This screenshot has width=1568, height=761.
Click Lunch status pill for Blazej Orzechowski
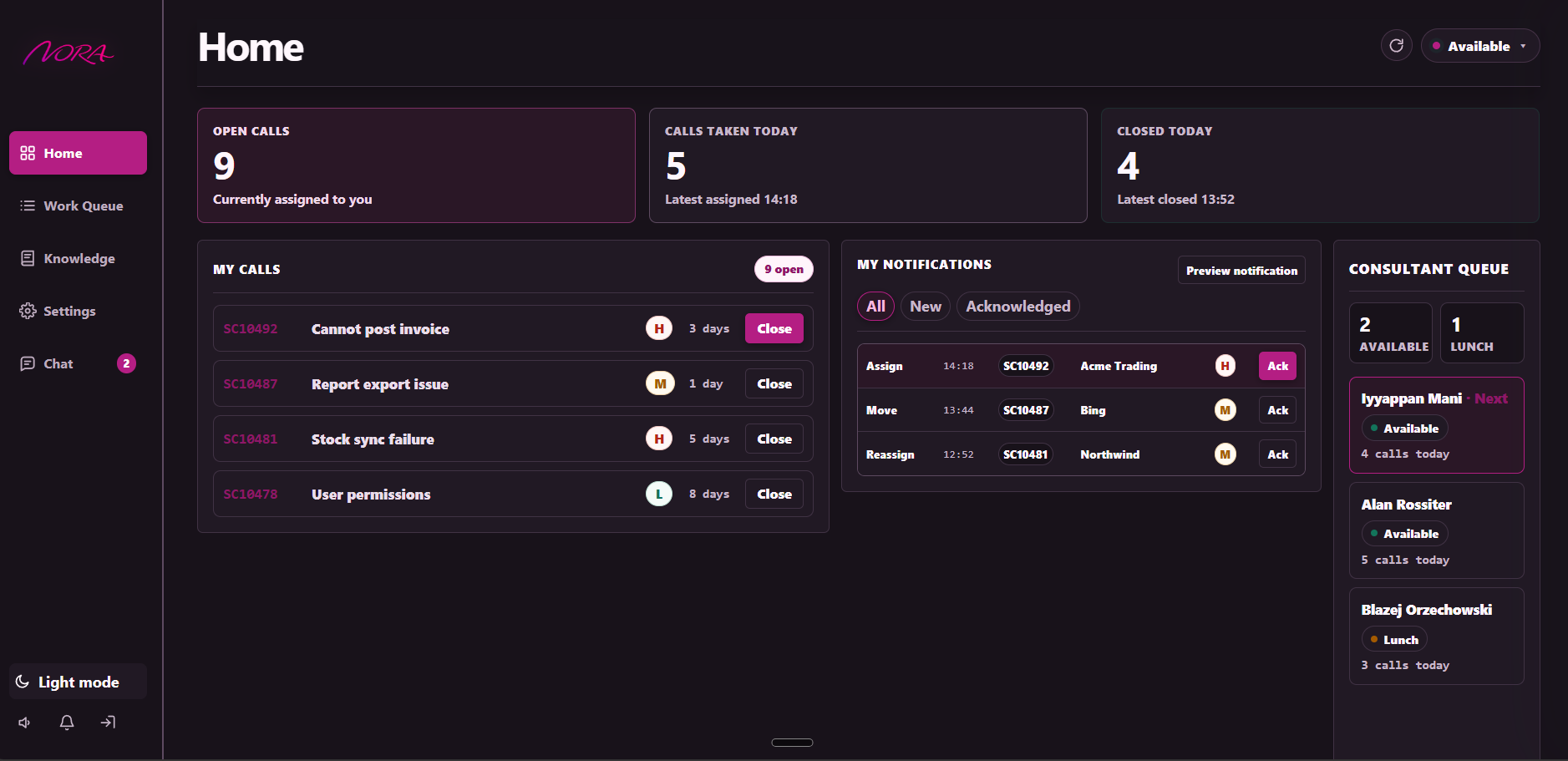1394,640
